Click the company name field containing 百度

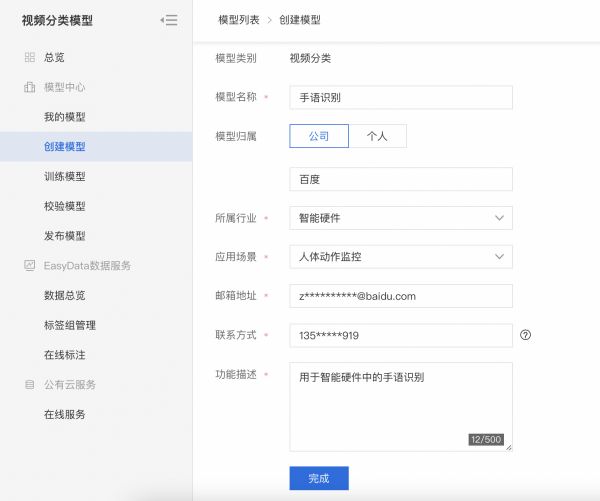click(401, 179)
